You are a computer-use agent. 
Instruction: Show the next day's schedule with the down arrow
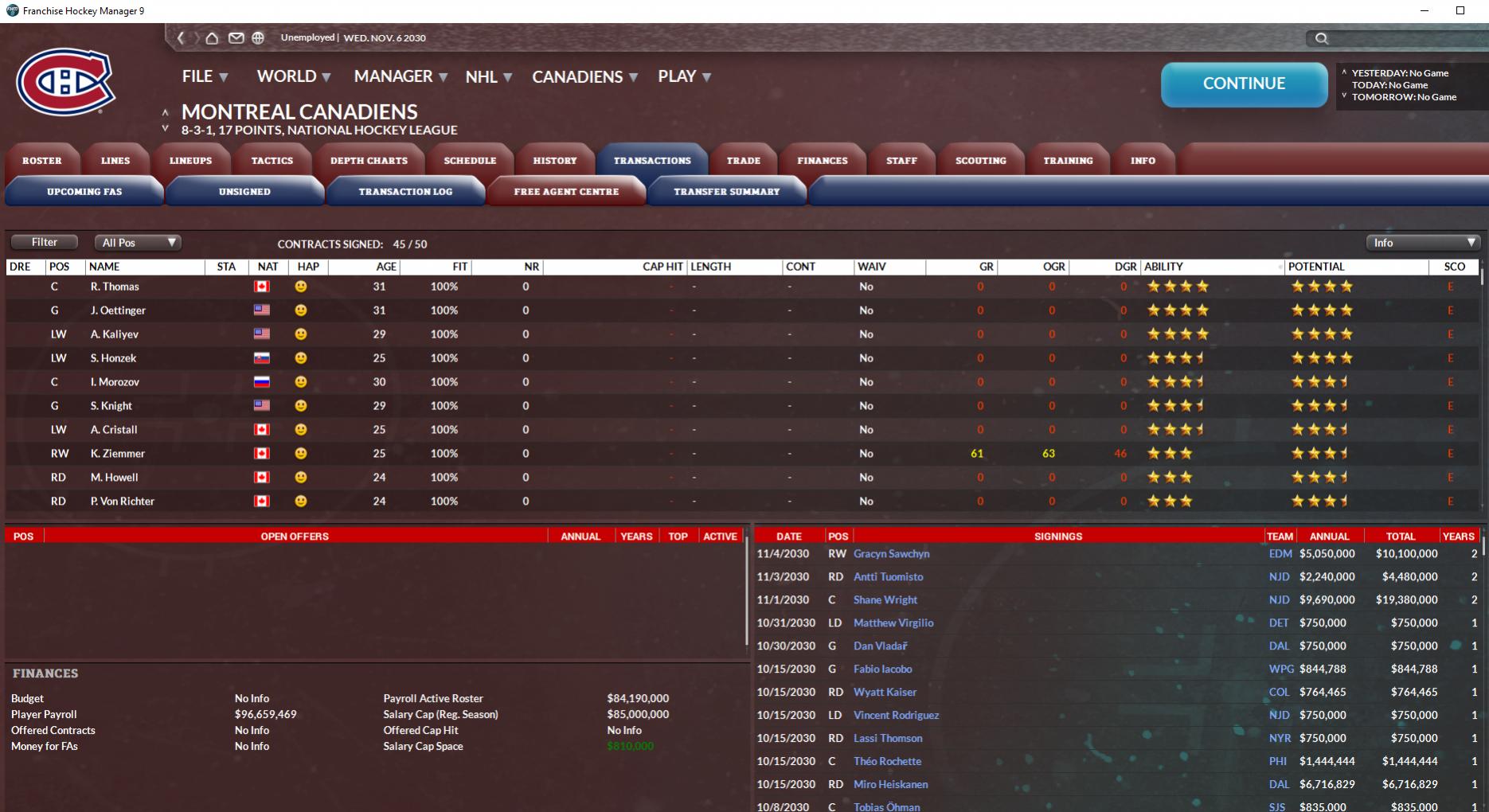1344,96
